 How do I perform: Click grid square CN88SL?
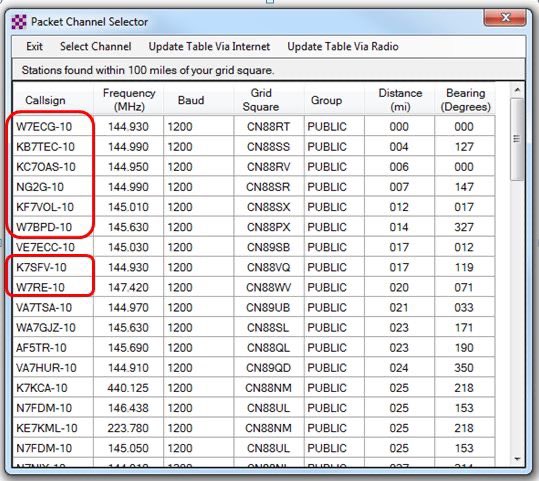pyautogui.click(x=268, y=328)
